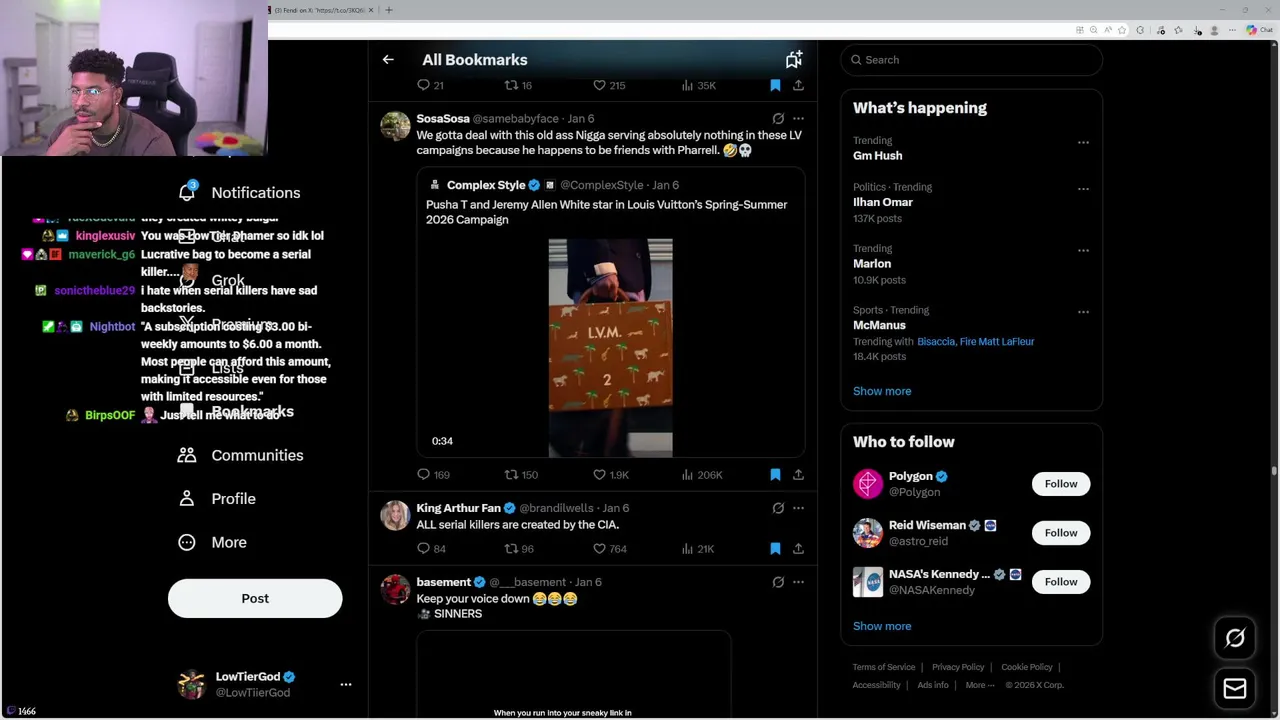Expand More in the X sidebar
This screenshot has height=720, width=1280.
[x=212, y=542]
